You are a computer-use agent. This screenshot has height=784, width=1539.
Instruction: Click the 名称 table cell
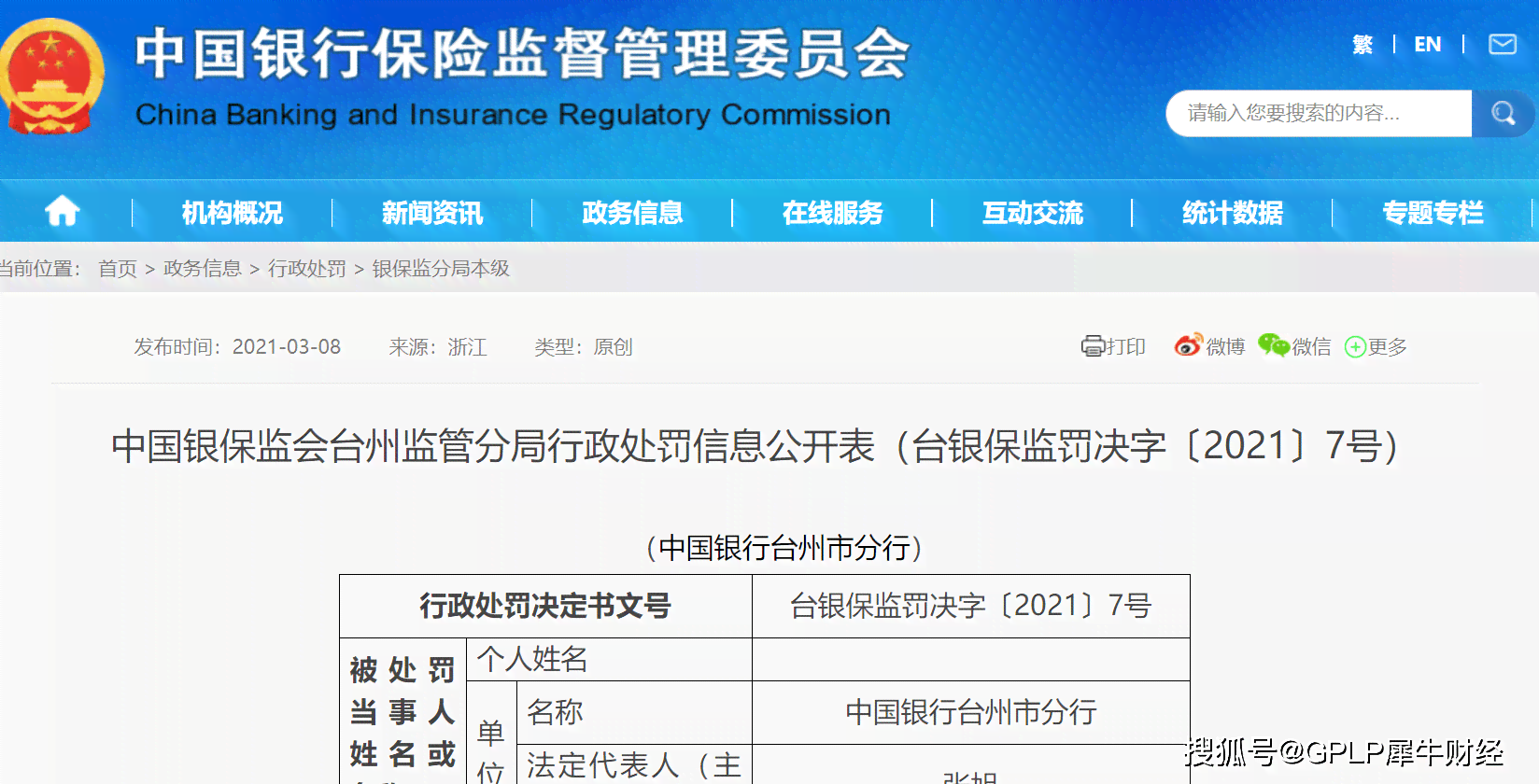[x=634, y=712]
